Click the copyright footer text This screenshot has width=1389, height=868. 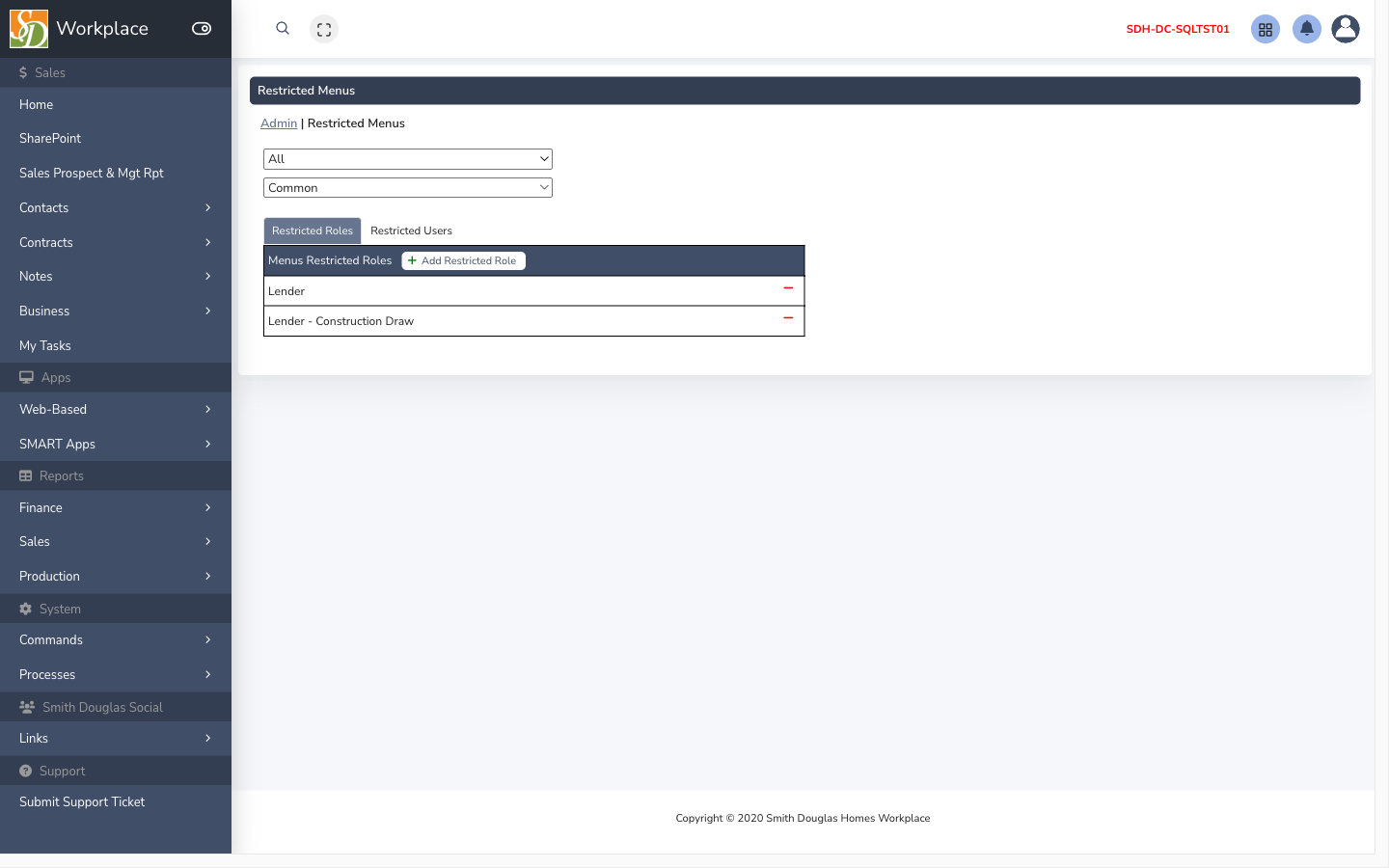[x=803, y=818]
